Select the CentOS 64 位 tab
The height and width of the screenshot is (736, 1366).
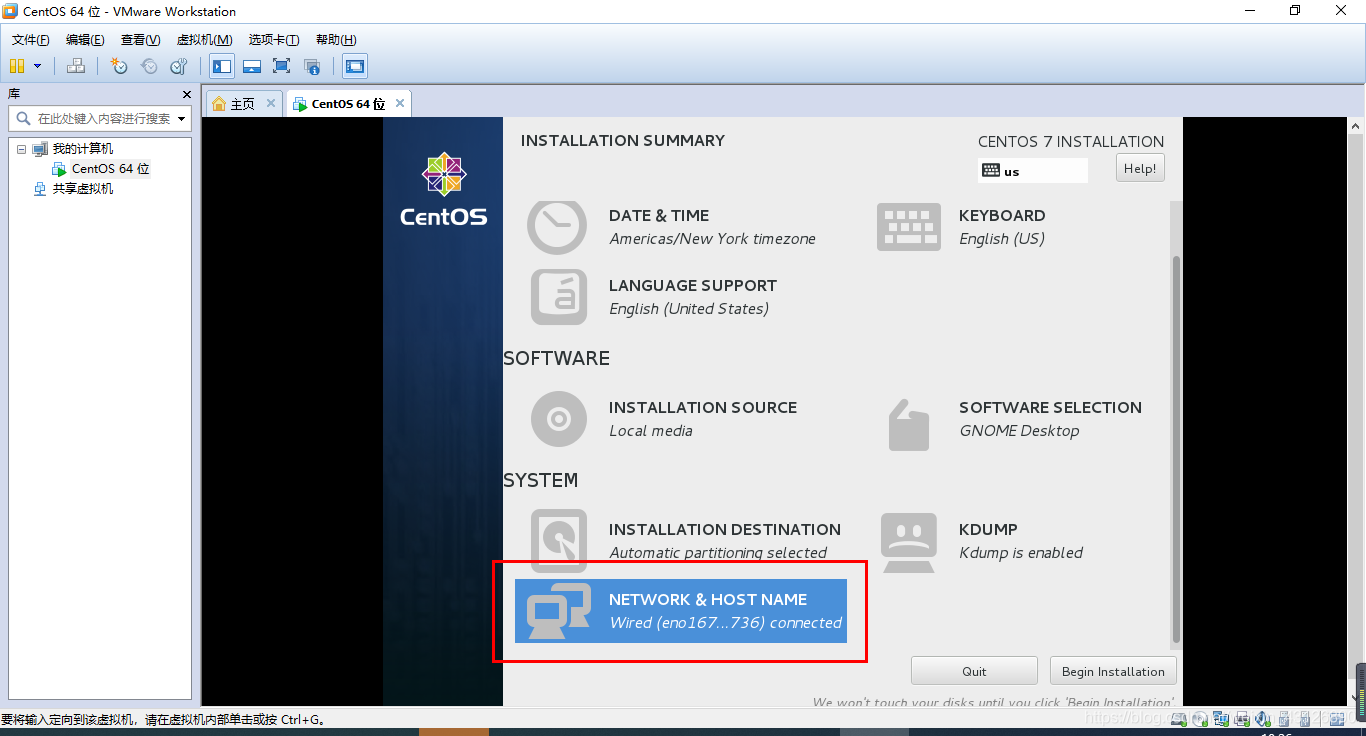348,104
